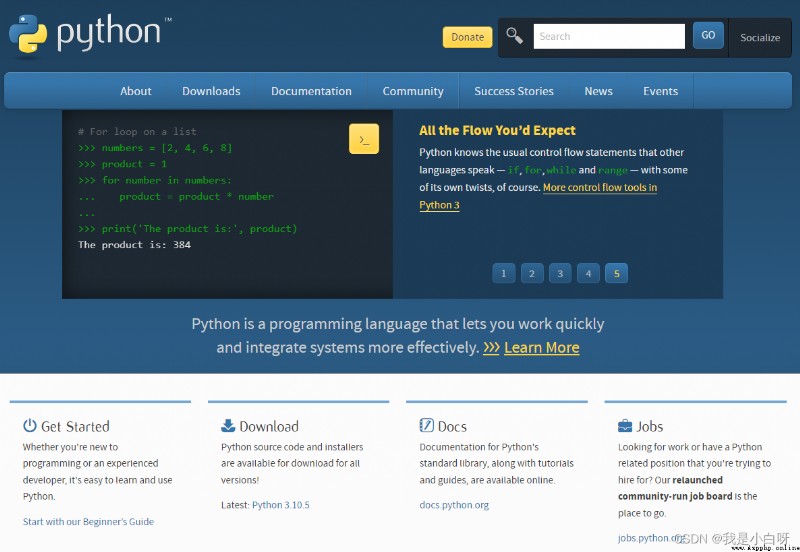Viewport: 800px width, 552px height.
Task: Open the Downloads menu
Action: coord(211,91)
